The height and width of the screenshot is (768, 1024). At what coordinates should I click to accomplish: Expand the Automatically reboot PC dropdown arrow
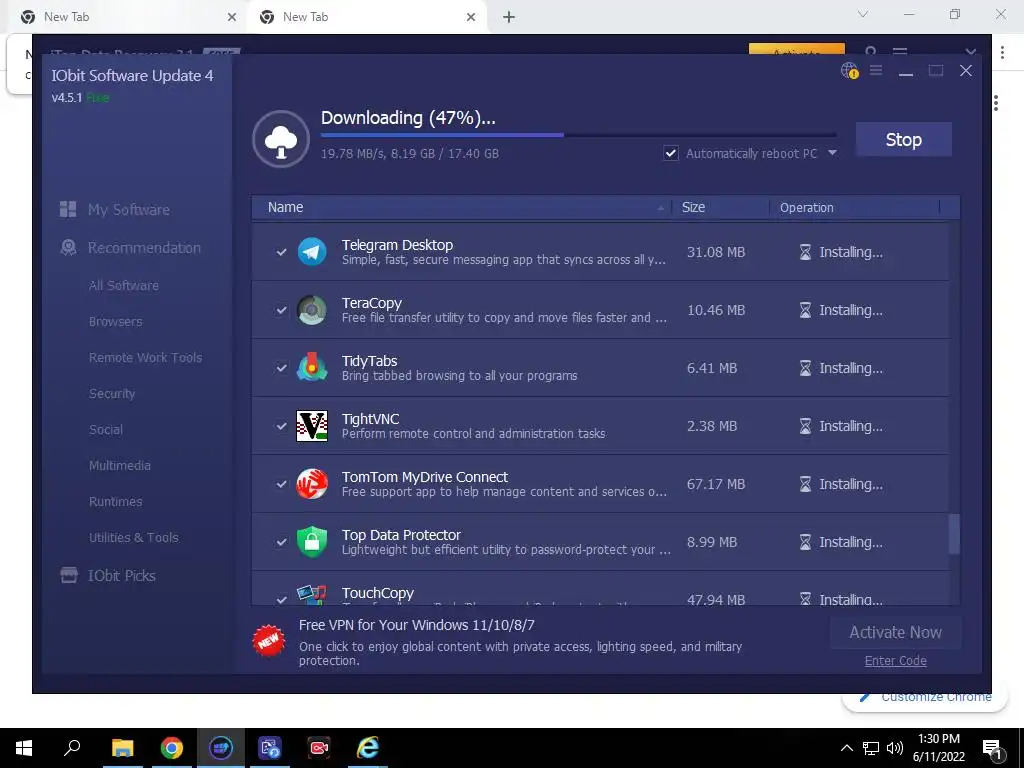(832, 153)
